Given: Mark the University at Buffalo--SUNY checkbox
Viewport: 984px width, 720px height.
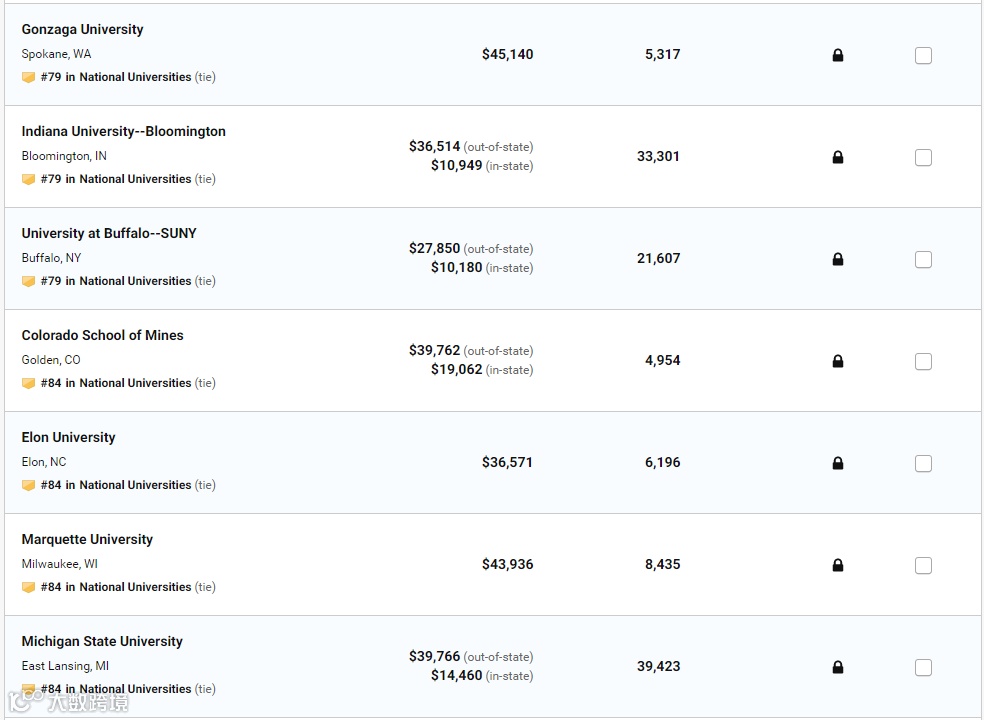Looking at the screenshot, I should [x=923, y=260].
